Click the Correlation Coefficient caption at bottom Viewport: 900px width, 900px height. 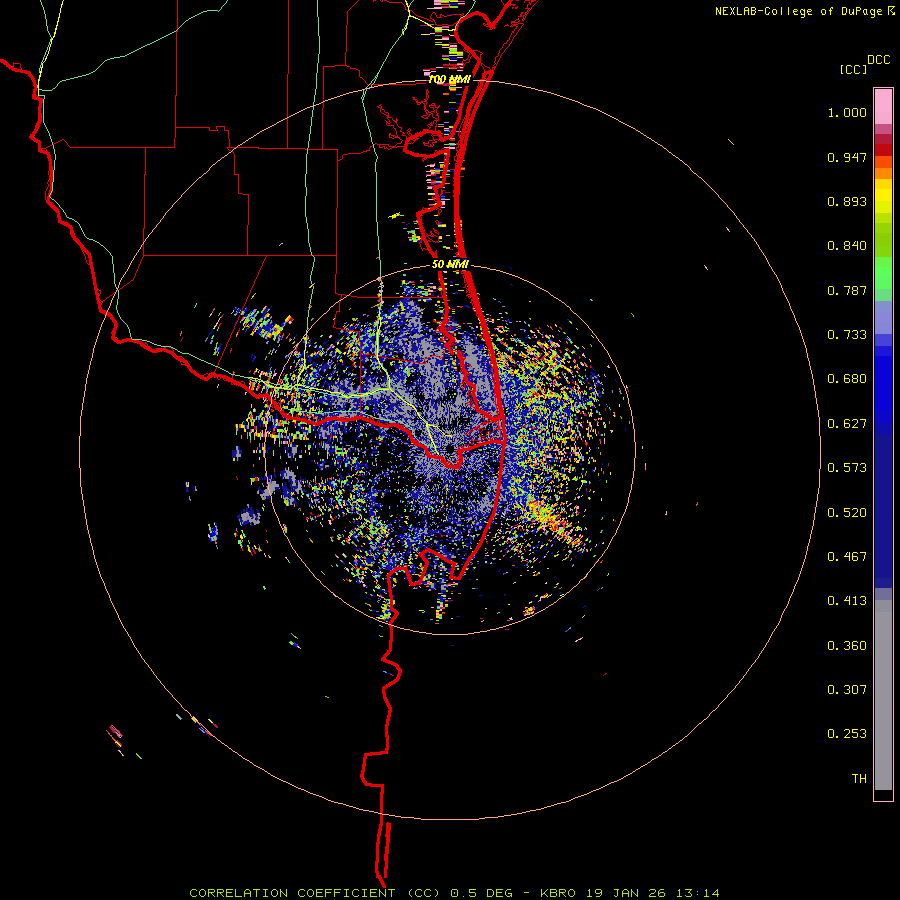click(x=454, y=893)
